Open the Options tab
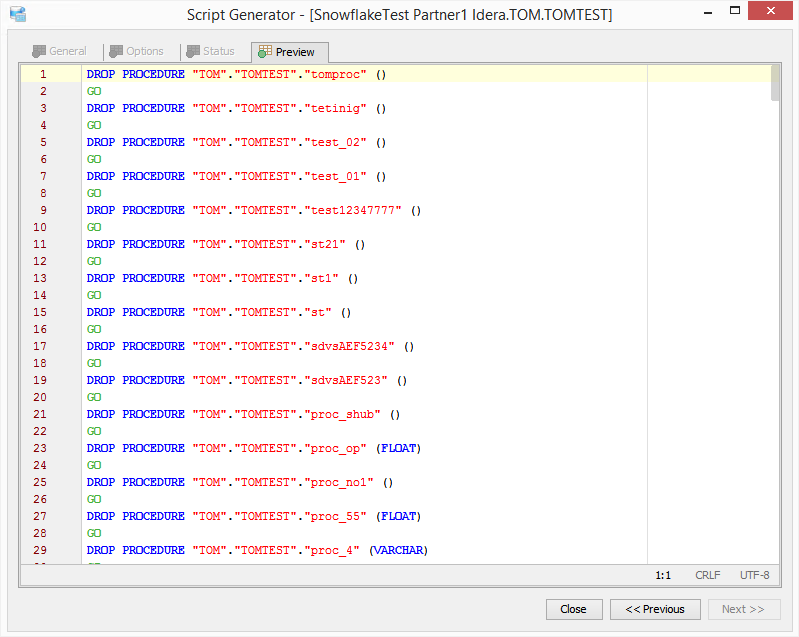The height and width of the screenshot is (637, 799). pyautogui.click(x=137, y=51)
